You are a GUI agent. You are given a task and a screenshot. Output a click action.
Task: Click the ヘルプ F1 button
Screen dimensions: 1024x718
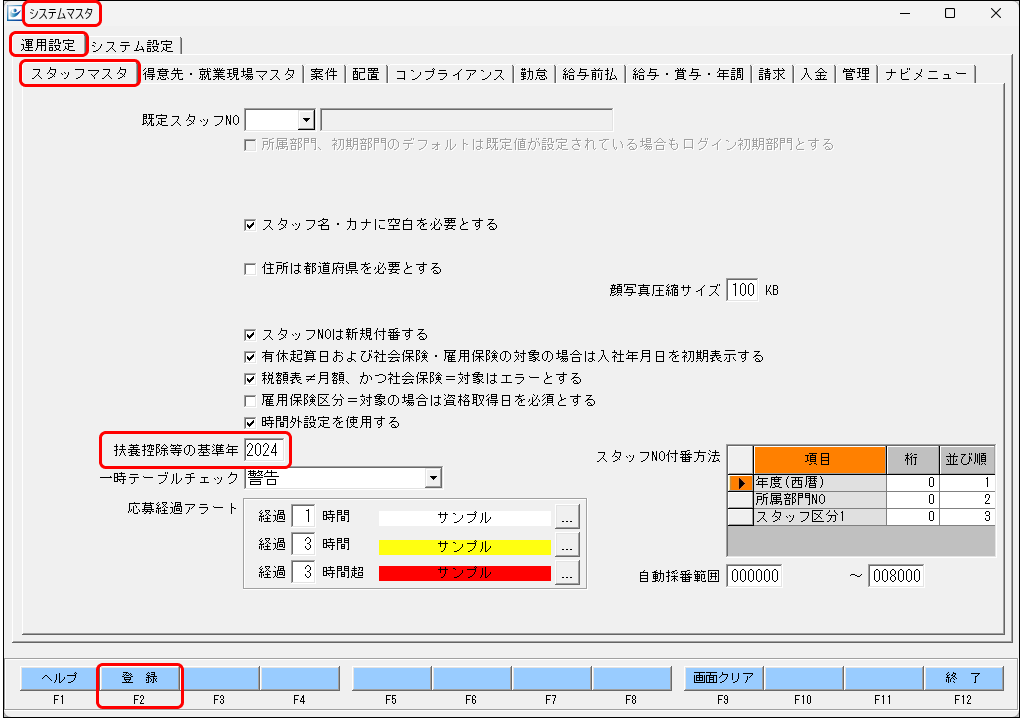pyautogui.click(x=59, y=678)
